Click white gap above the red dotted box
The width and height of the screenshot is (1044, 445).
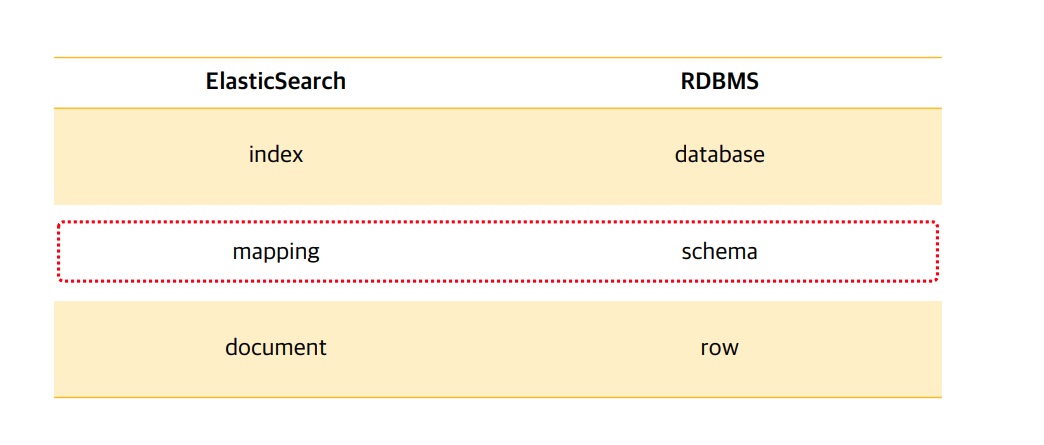tap(497, 213)
